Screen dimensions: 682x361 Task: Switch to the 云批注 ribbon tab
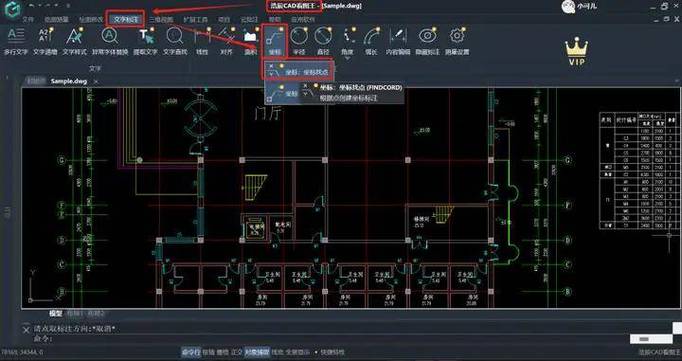coord(249,20)
